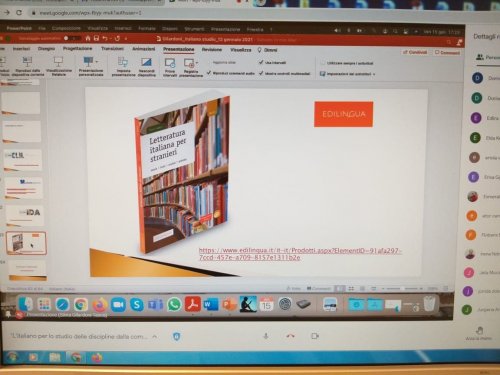Click the Alza la mano hand icon
The image size is (500, 375).
(479, 331)
